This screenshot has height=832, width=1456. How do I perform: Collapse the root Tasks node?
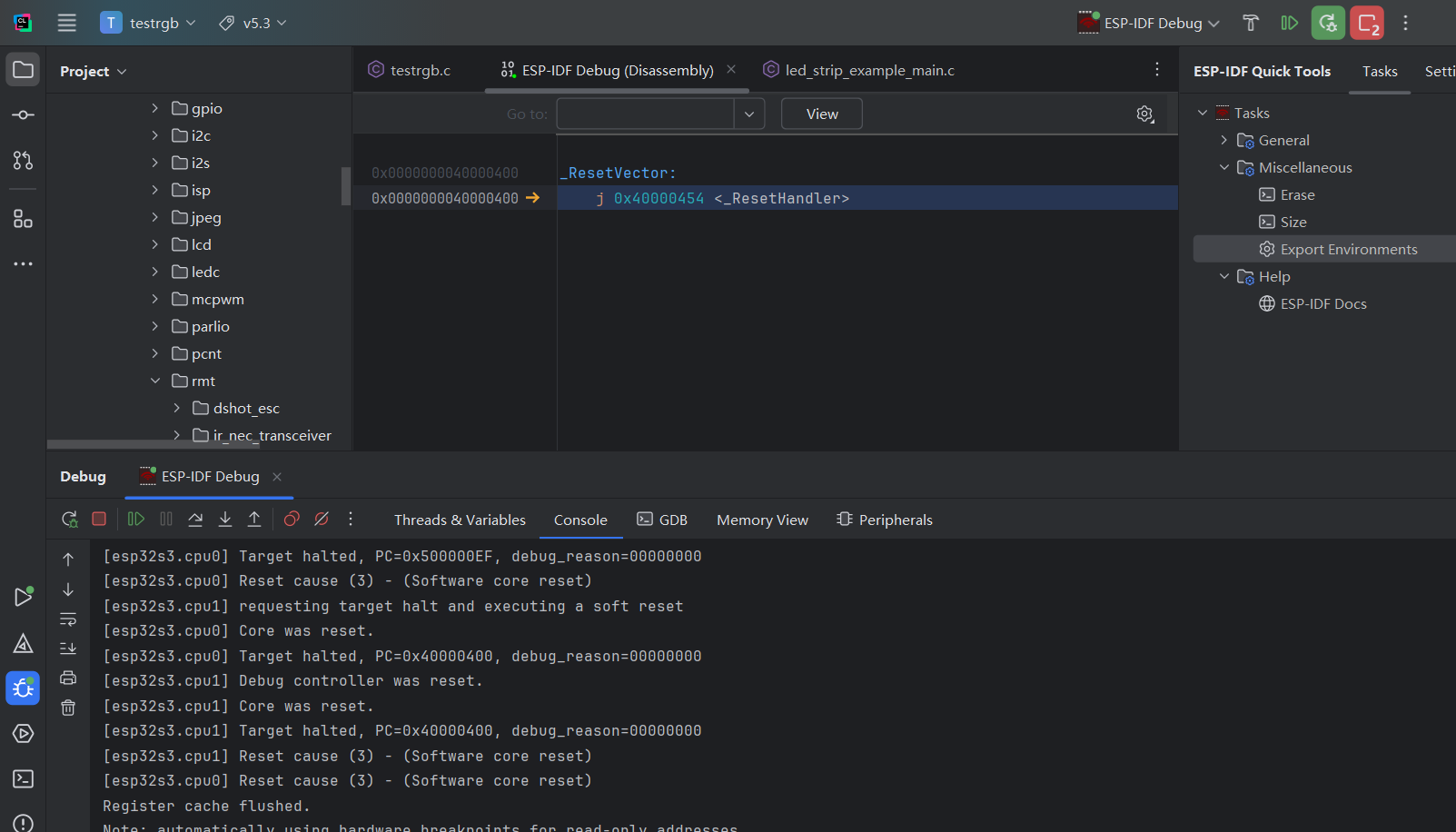click(x=1203, y=113)
